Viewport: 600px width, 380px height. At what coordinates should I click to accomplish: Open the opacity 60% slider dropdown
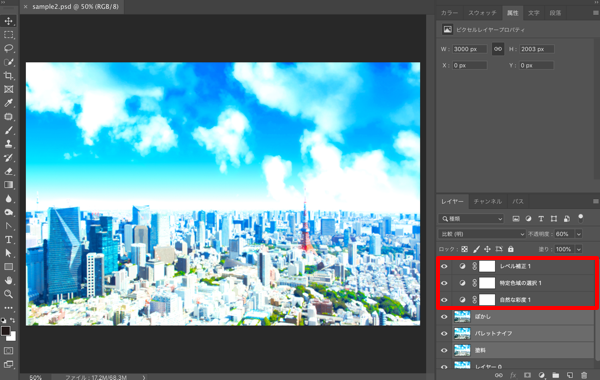pyautogui.click(x=579, y=234)
